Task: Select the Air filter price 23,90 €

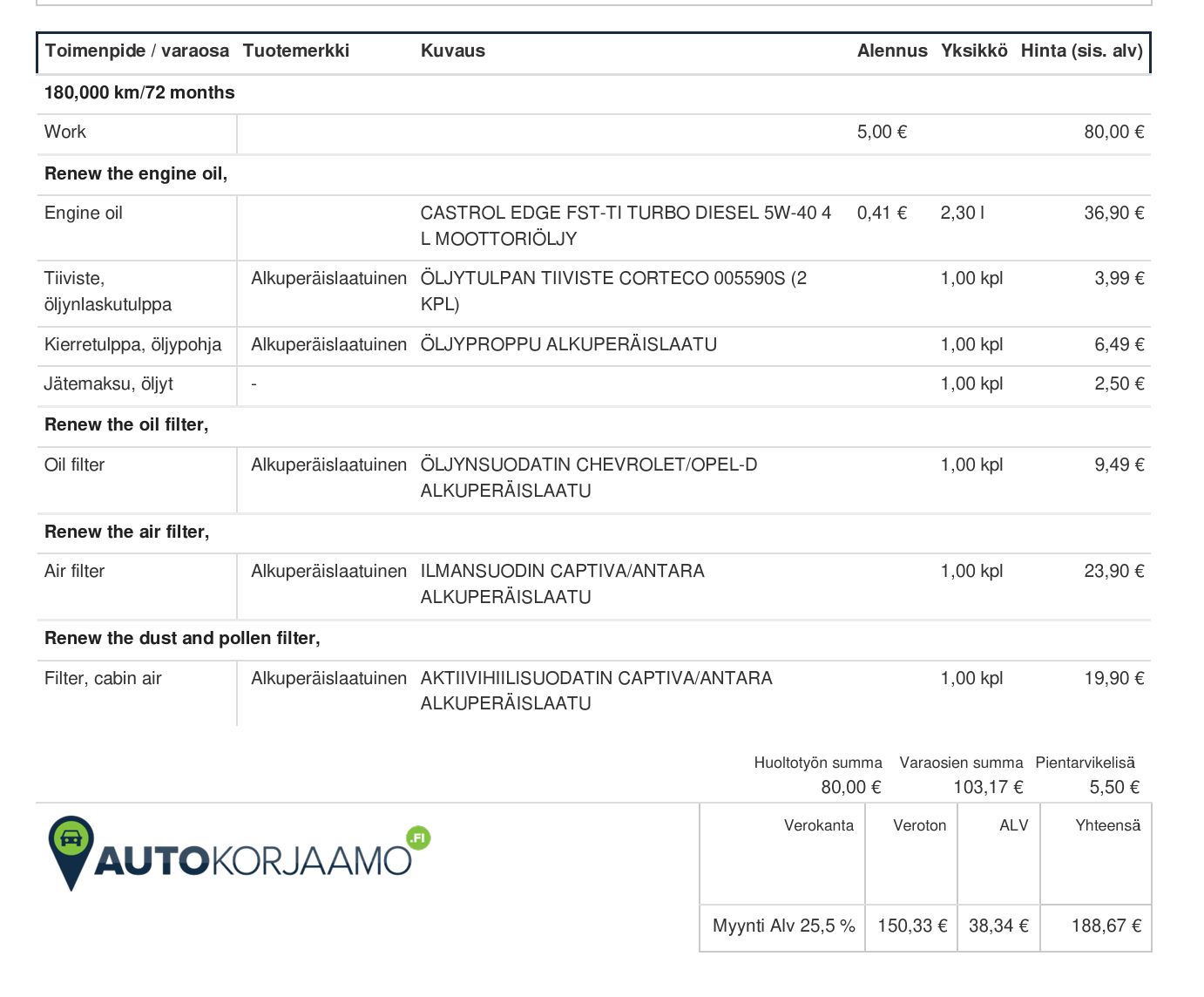Action: coord(1114,571)
